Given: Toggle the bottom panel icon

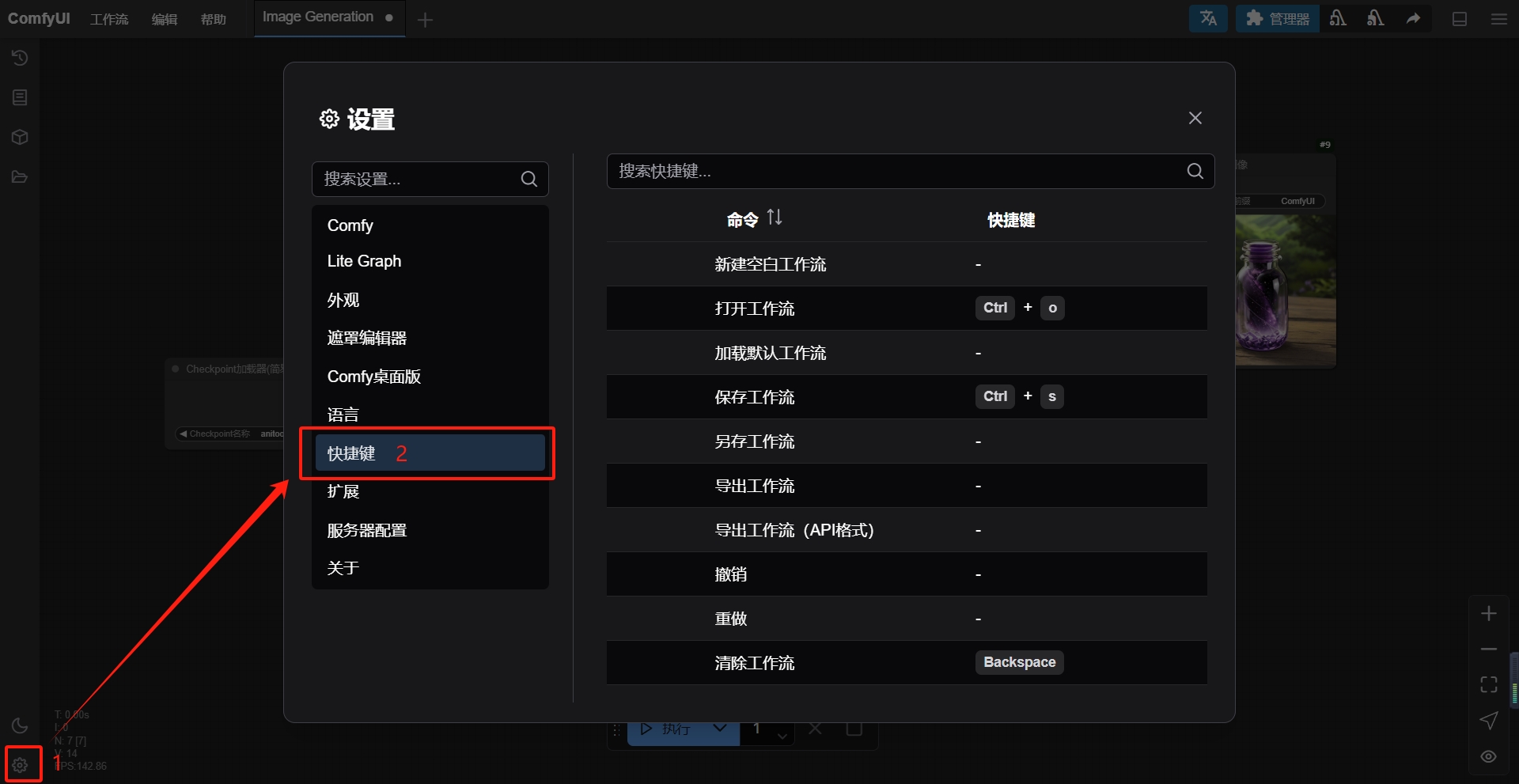Looking at the screenshot, I should coord(1460,19).
